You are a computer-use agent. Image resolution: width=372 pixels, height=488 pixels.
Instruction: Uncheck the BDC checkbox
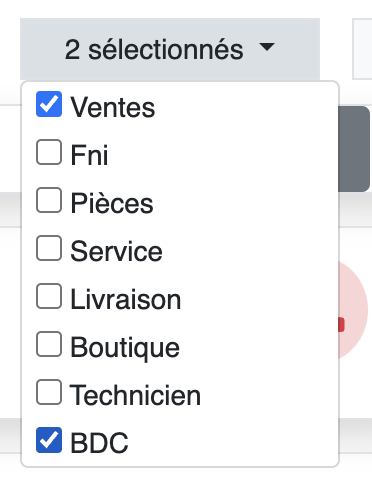point(49,440)
